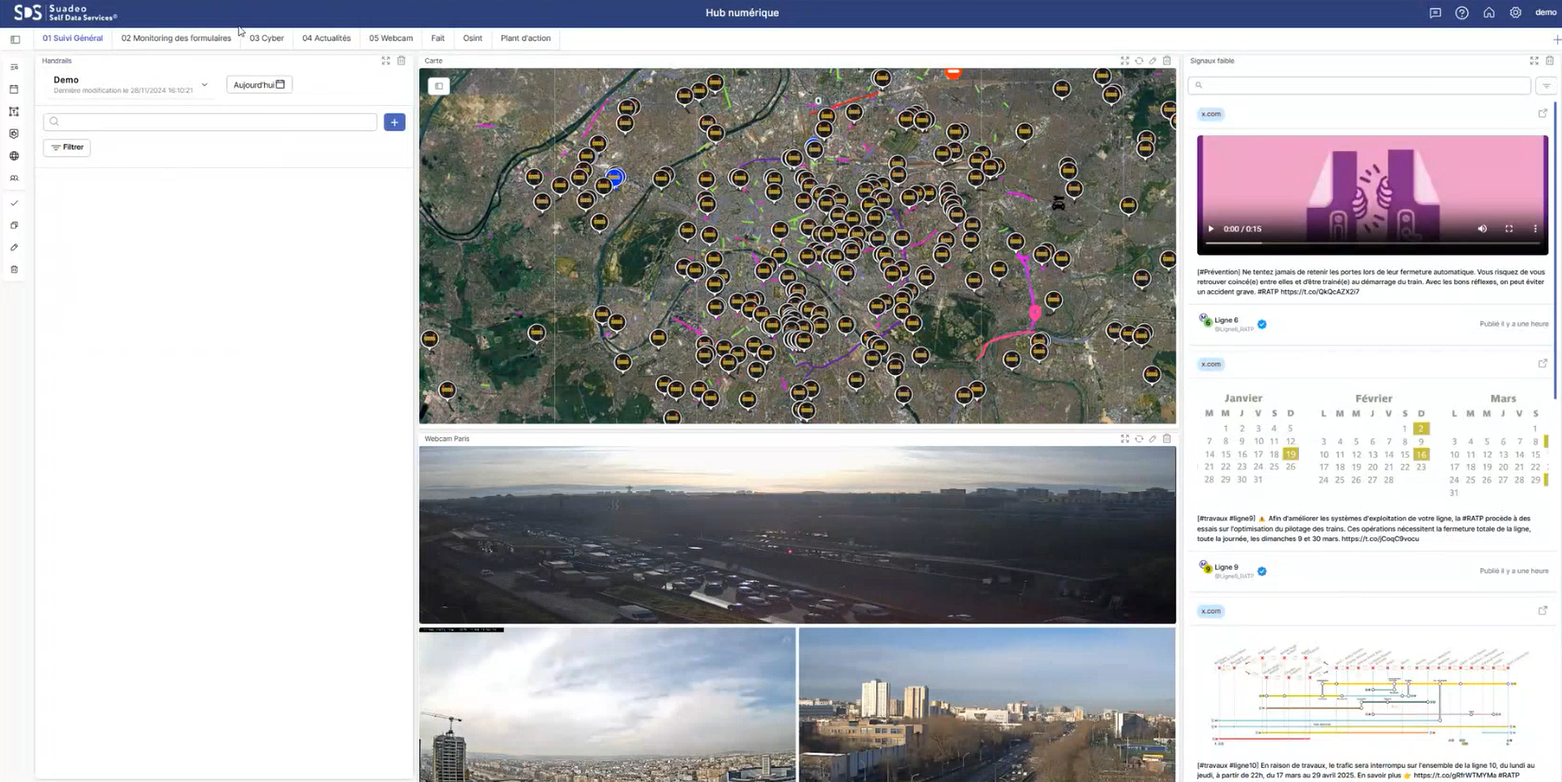Screen dimensions: 1562x782
Task: Open the help question mark icon
Action: click(1462, 13)
